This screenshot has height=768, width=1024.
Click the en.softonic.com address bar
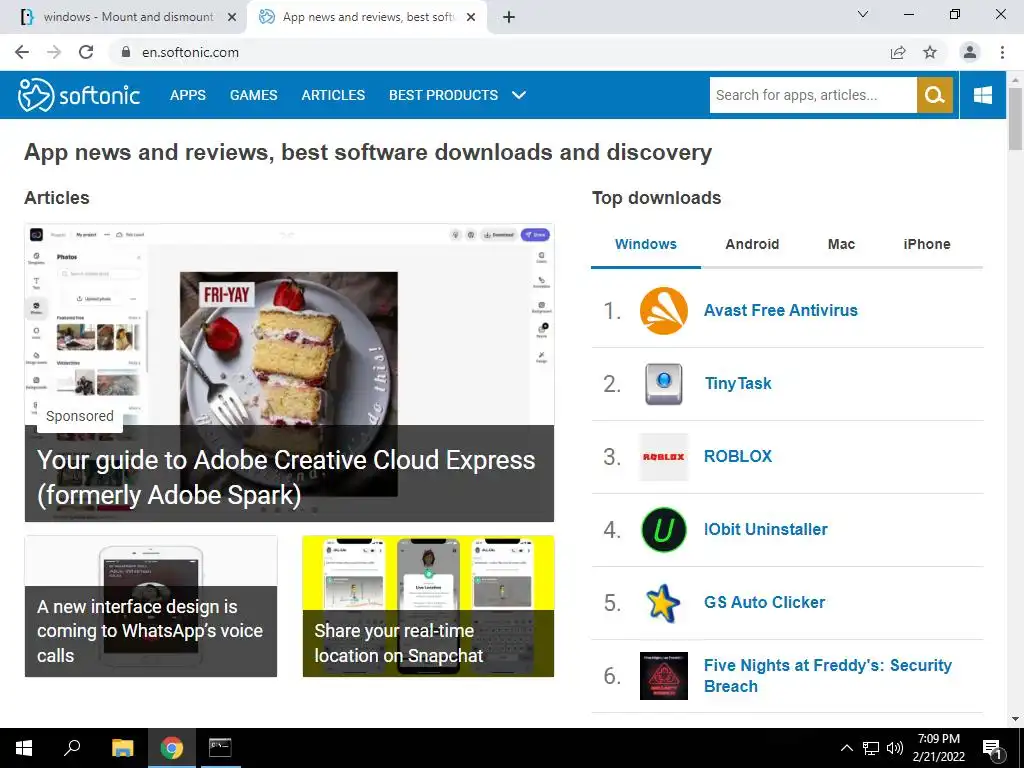point(190,52)
